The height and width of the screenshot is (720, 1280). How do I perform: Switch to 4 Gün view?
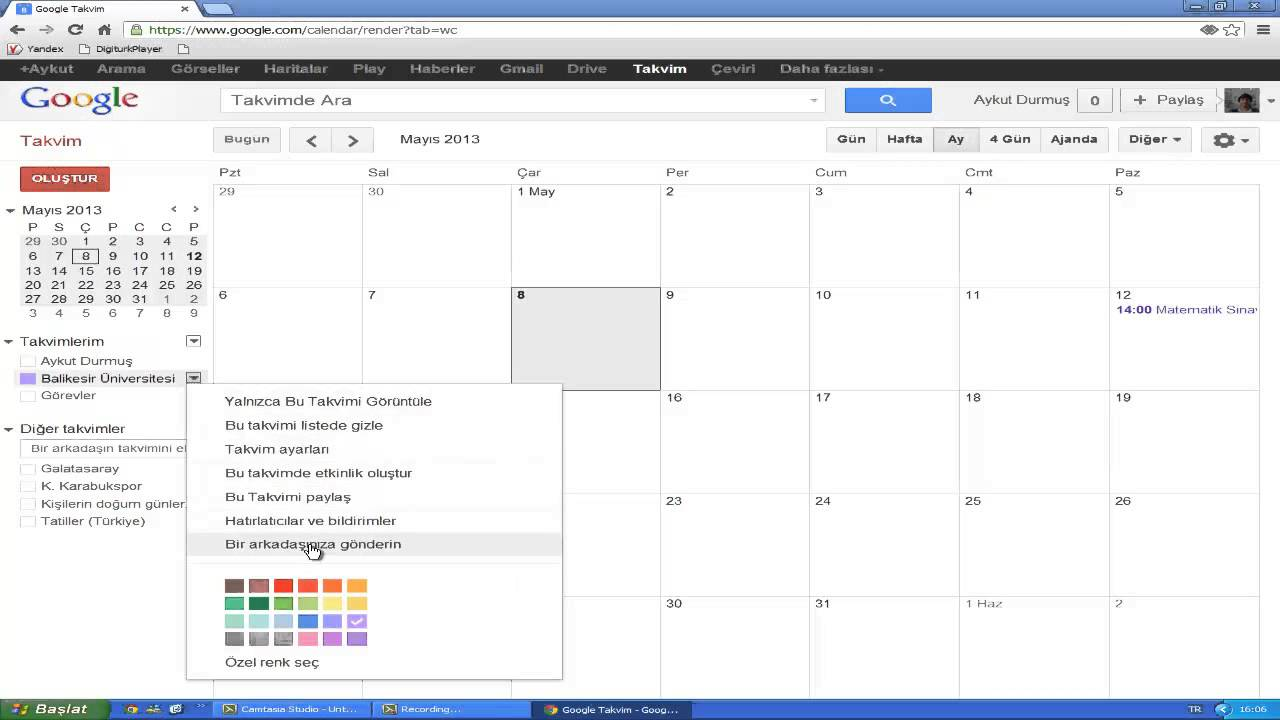1010,140
